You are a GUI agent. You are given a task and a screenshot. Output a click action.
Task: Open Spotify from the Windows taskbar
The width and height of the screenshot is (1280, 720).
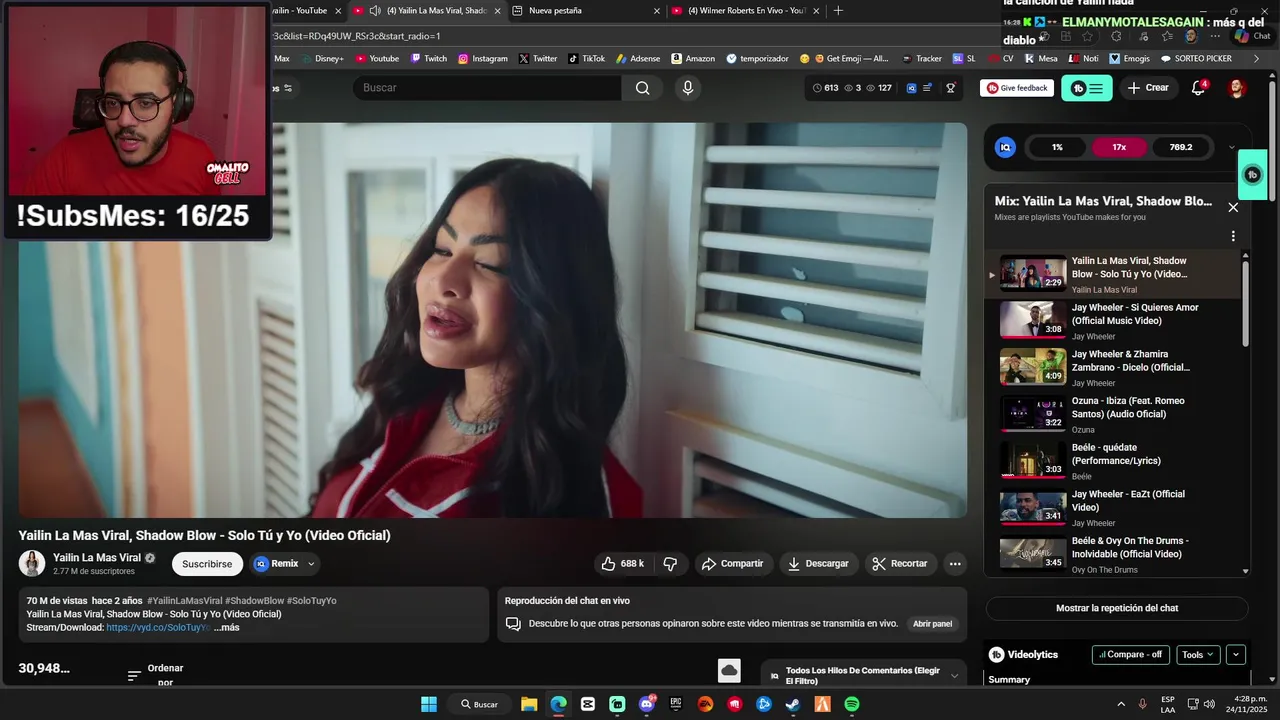coord(852,704)
